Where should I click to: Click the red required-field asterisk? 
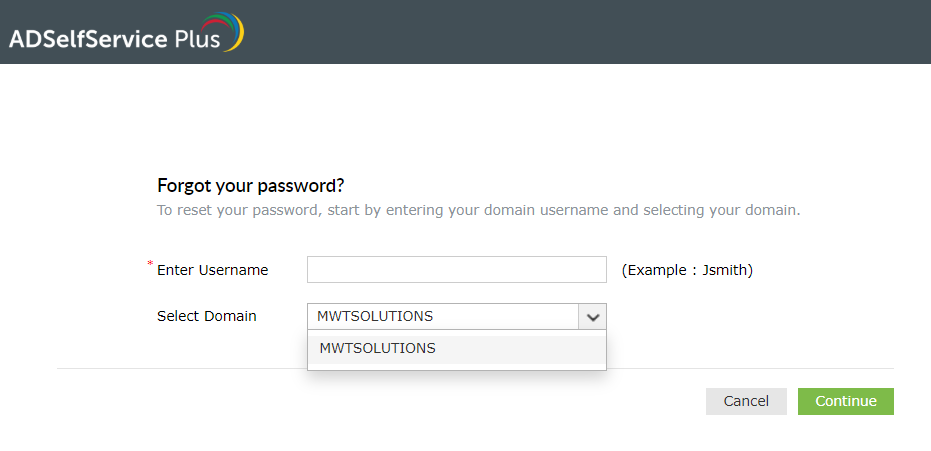coord(151,265)
